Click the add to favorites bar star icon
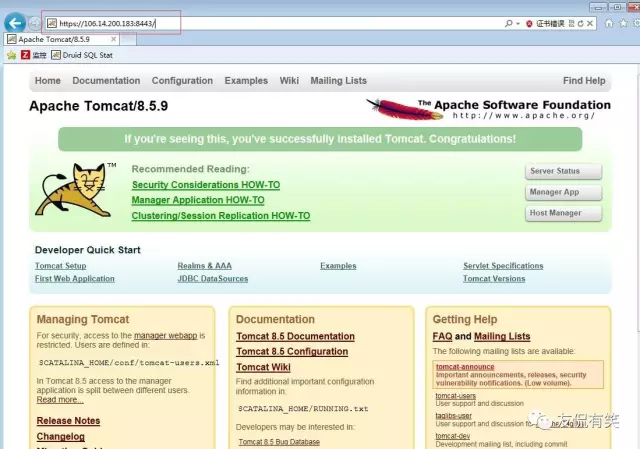 (x=12, y=55)
